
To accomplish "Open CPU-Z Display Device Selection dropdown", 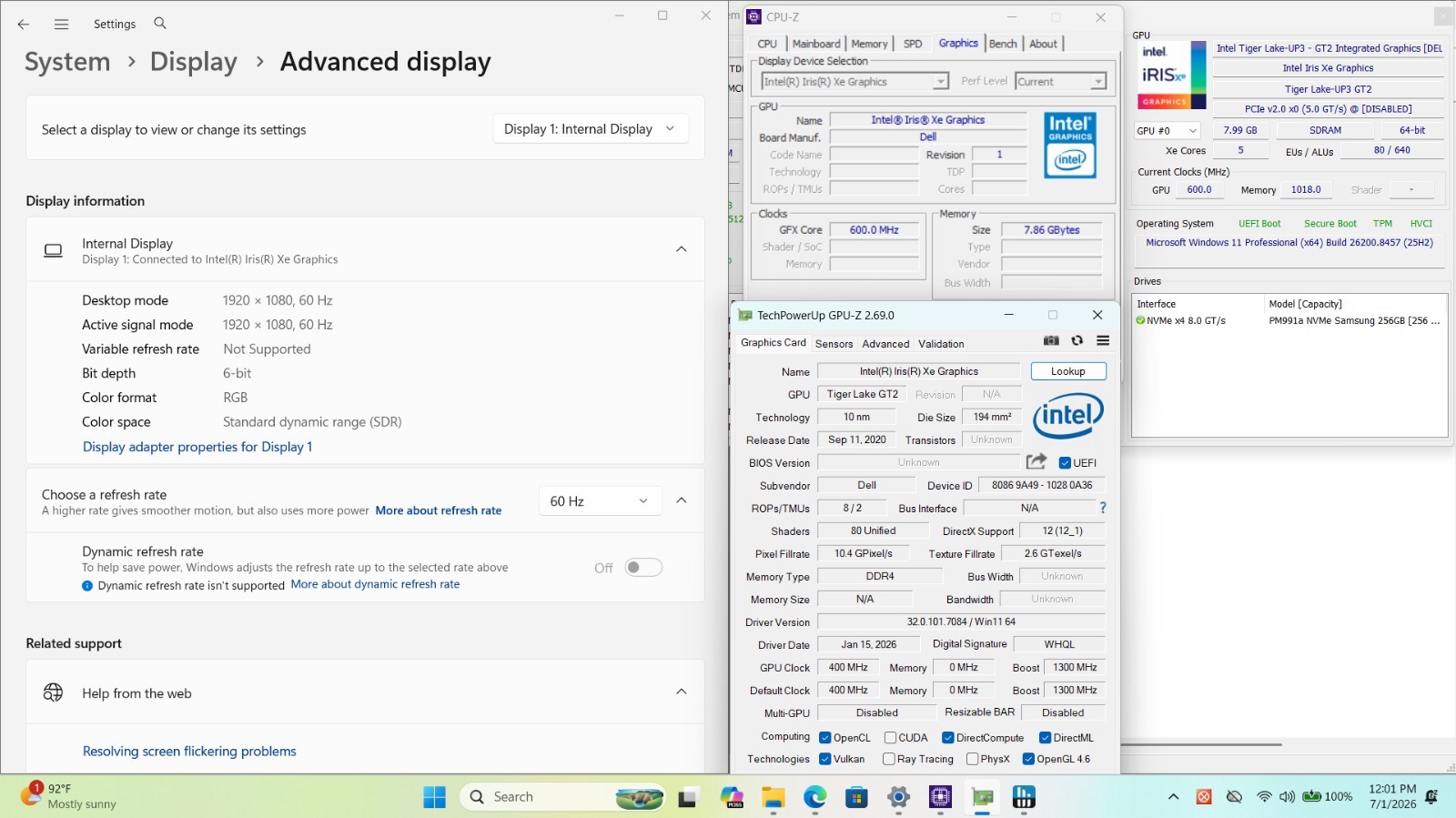I will coord(855,82).
